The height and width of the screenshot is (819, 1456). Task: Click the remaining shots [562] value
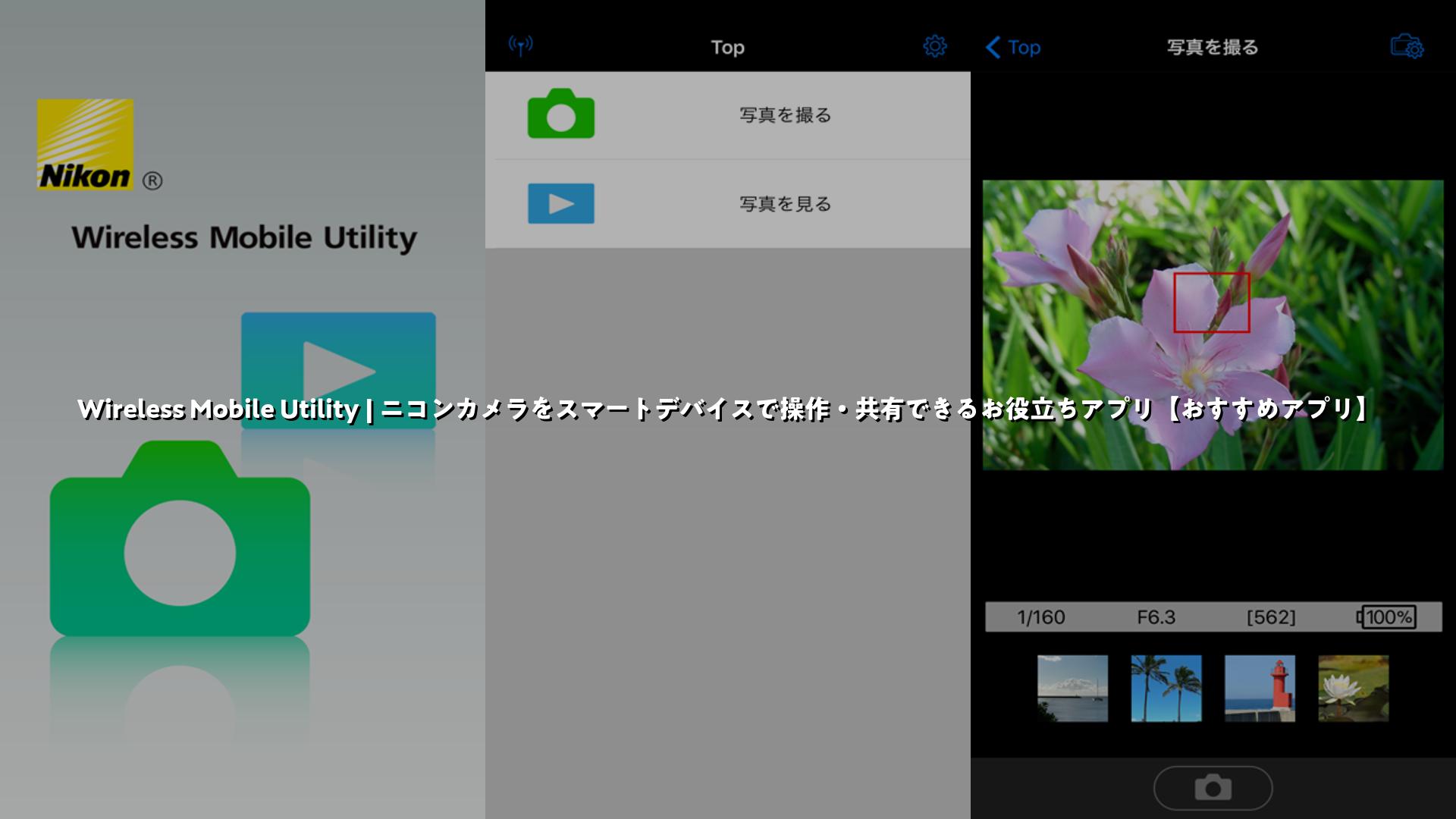[x=1271, y=617]
